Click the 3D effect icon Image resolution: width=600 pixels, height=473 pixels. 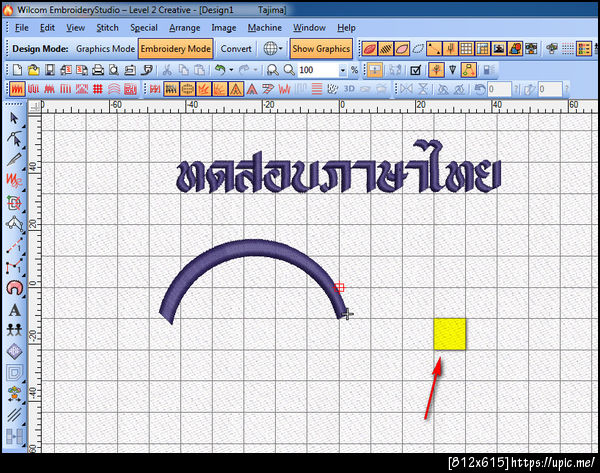tap(349, 89)
